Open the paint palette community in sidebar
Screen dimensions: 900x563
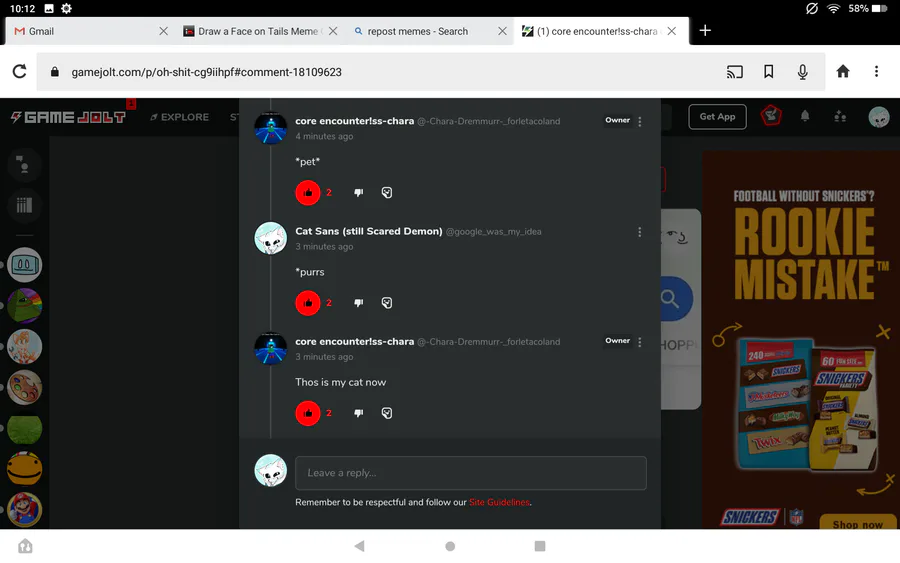tap(25, 387)
